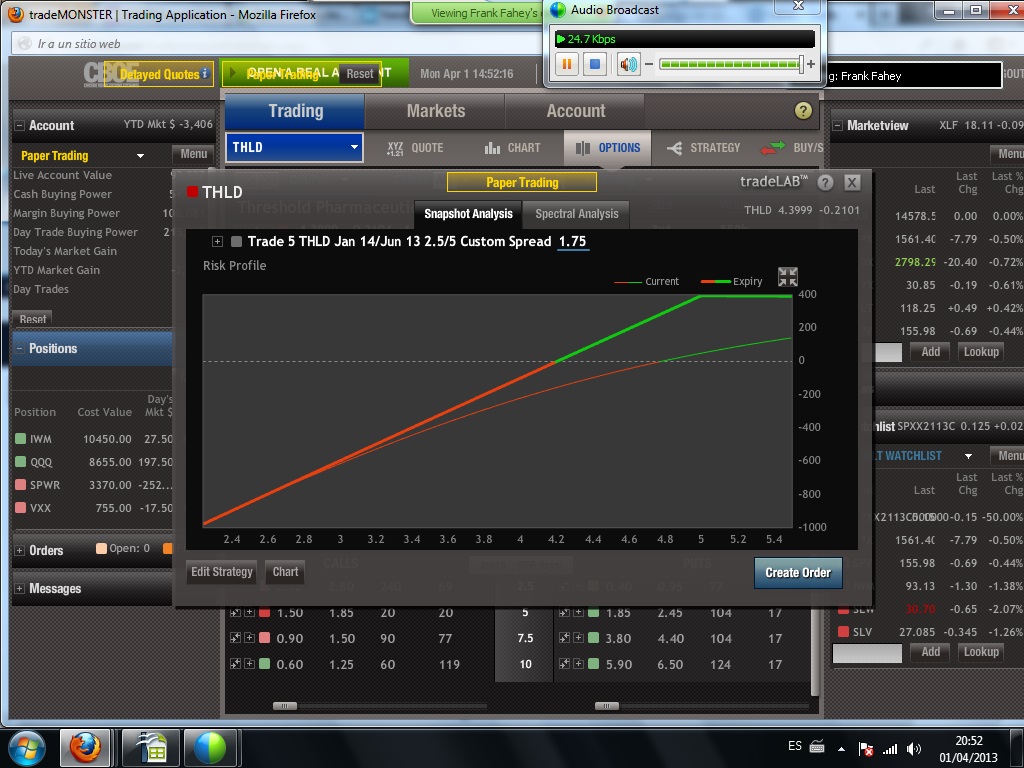
Task: Decrease volume with minus sign
Action: point(648,64)
